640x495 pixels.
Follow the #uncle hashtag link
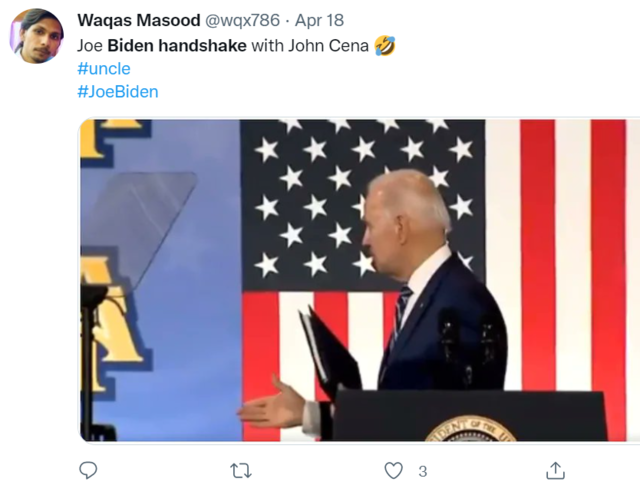104,69
